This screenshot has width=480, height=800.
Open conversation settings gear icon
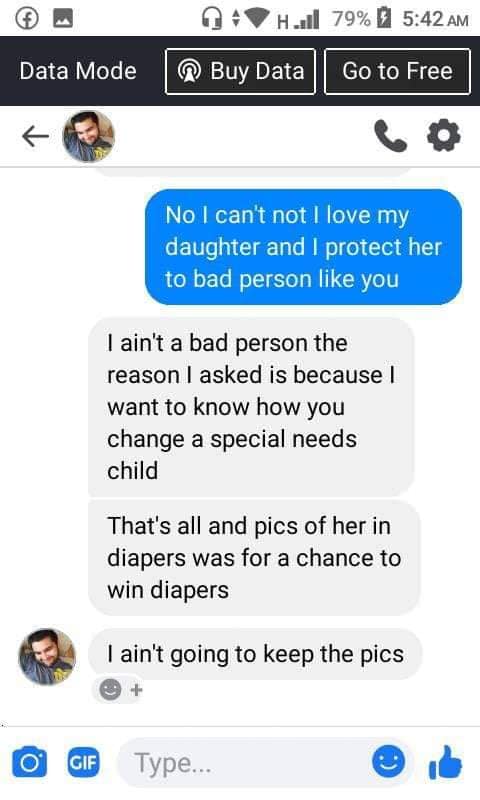pyautogui.click(x=443, y=135)
